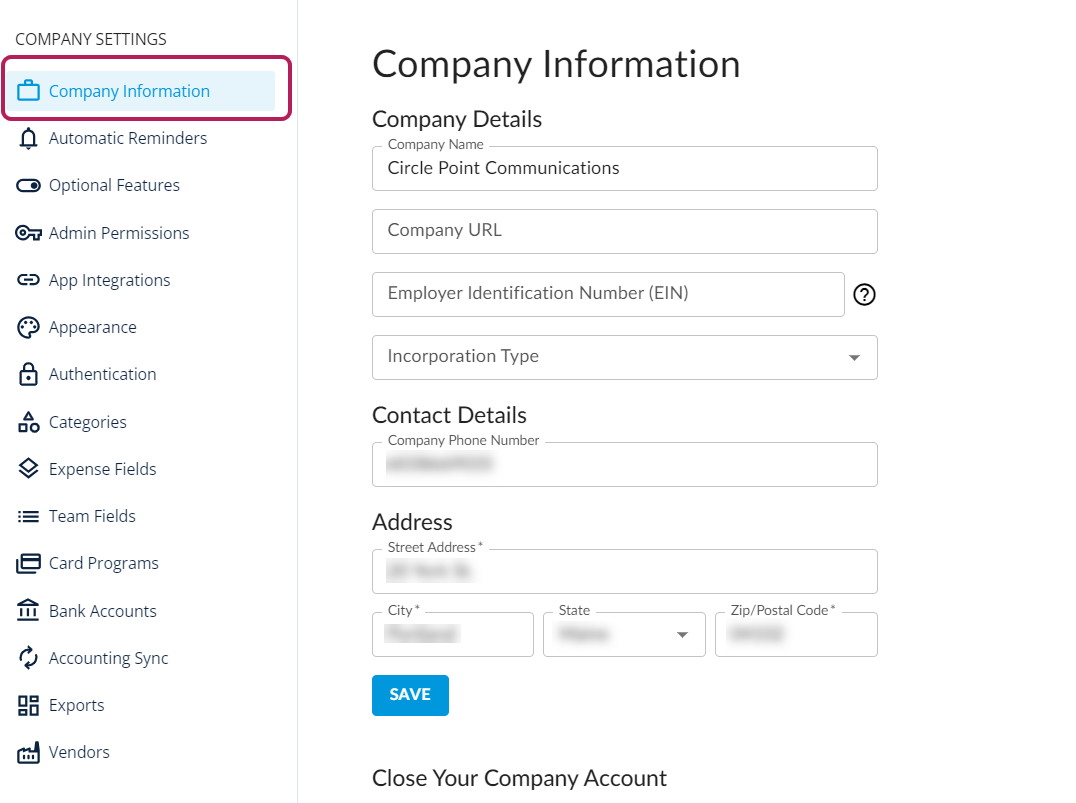Click the Company Name text field
The width and height of the screenshot is (1076, 803).
[624, 169]
